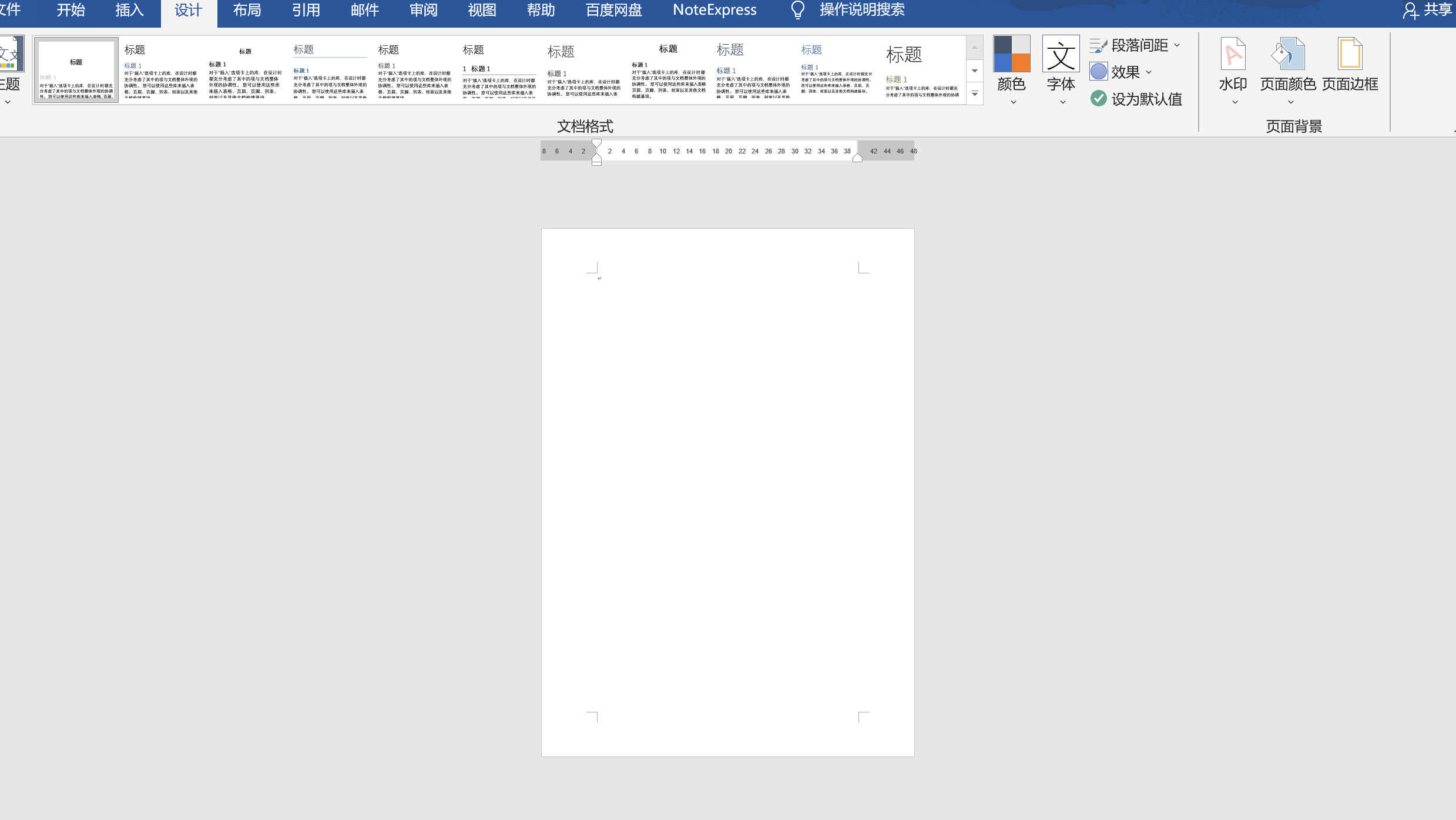Open the Review (审阅) tab
The height and width of the screenshot is (820, 1456).
coord(424,10)
